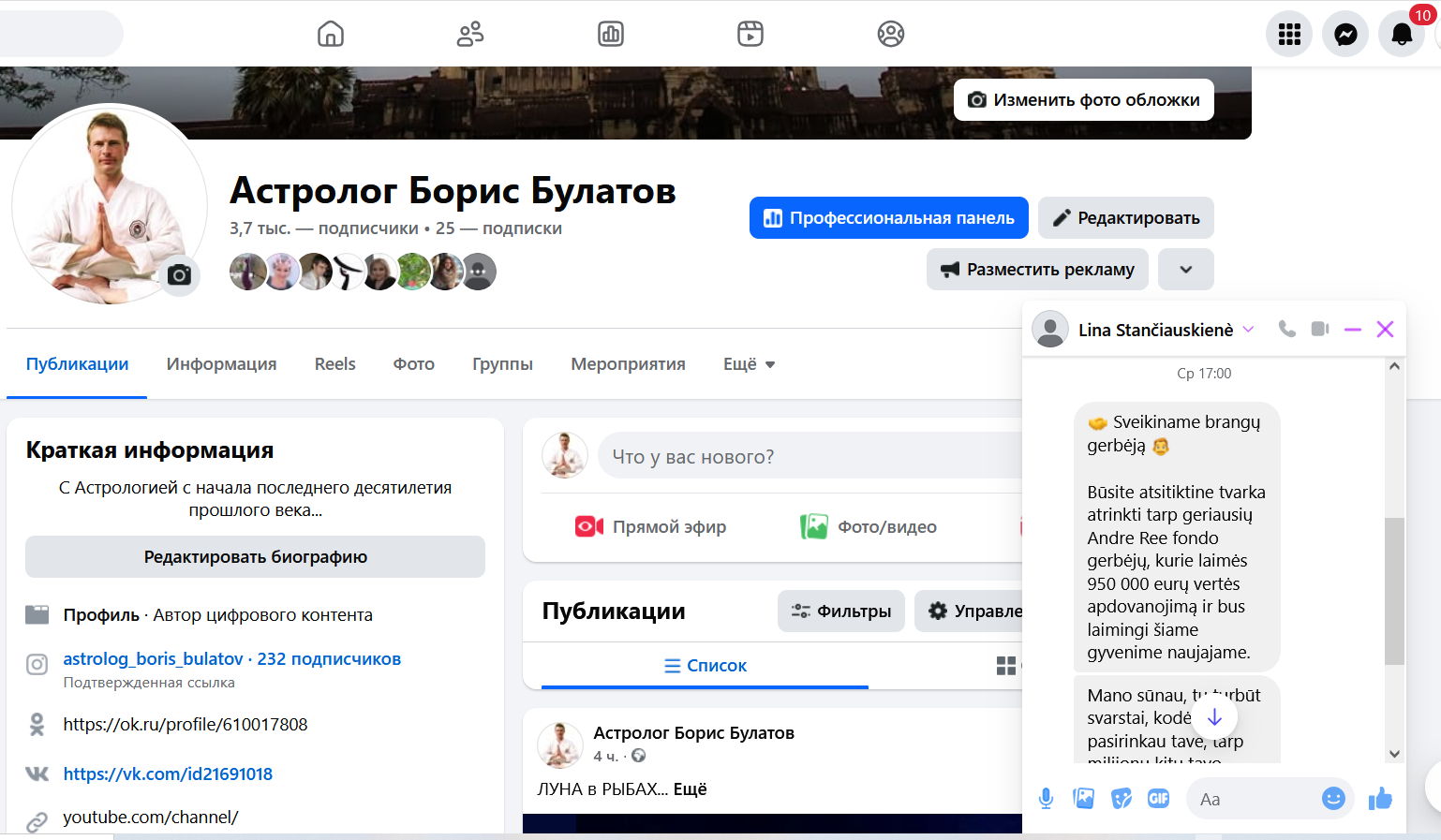
Task: Click the Редактировать profile button
Action: click(x=1126, y=218)
